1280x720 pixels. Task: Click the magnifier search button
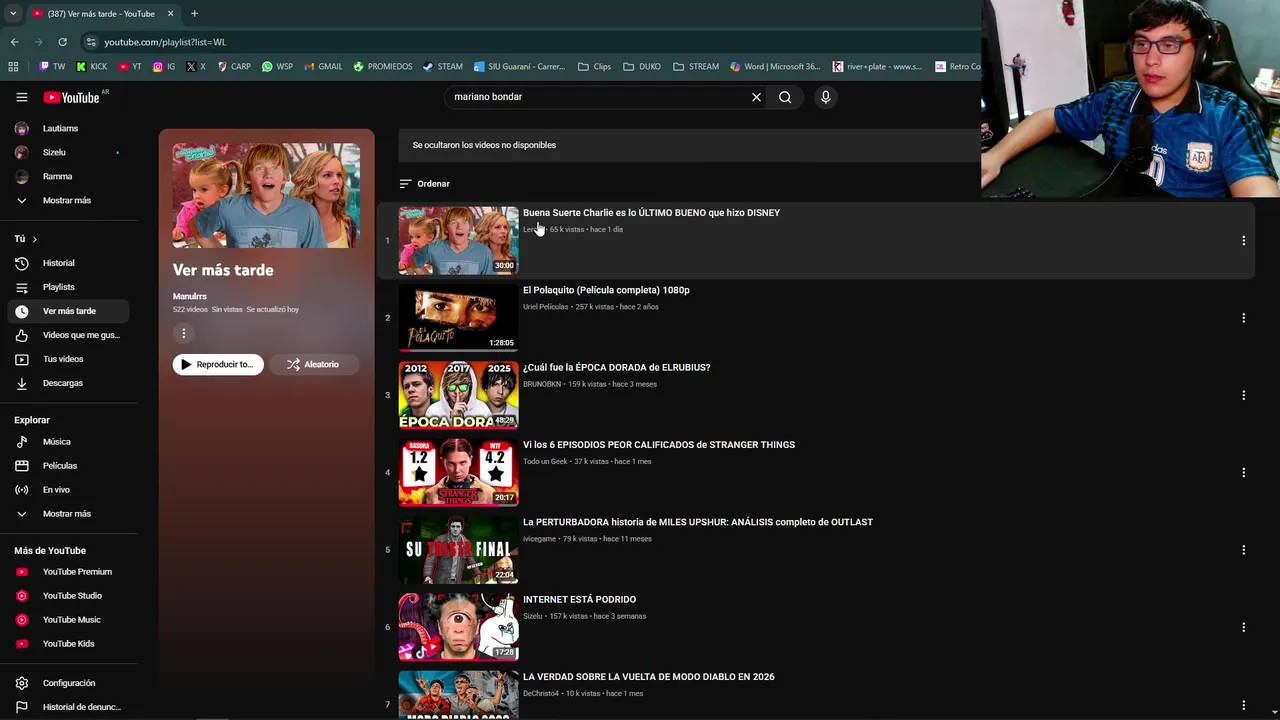[x=785, y=97]
